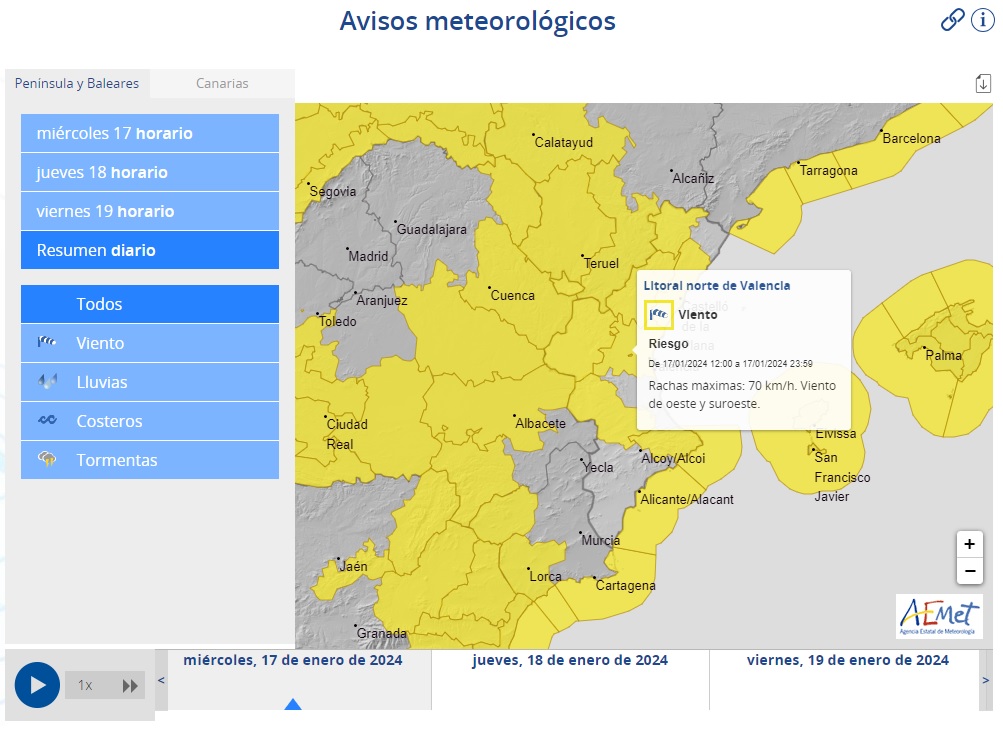Select the Tormentas thunderstorm icon
Screen dimensions: 1003x730
tap(45, 460)
